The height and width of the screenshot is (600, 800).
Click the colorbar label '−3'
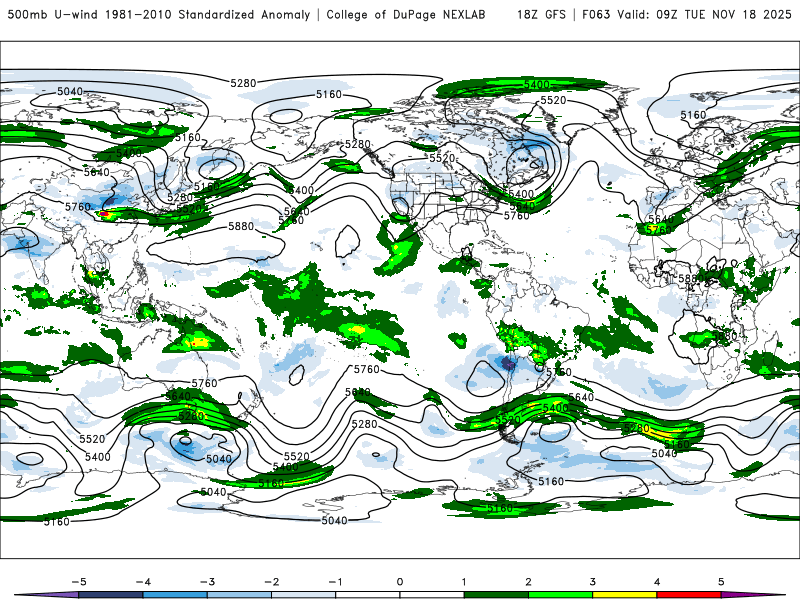pos(207,582)
